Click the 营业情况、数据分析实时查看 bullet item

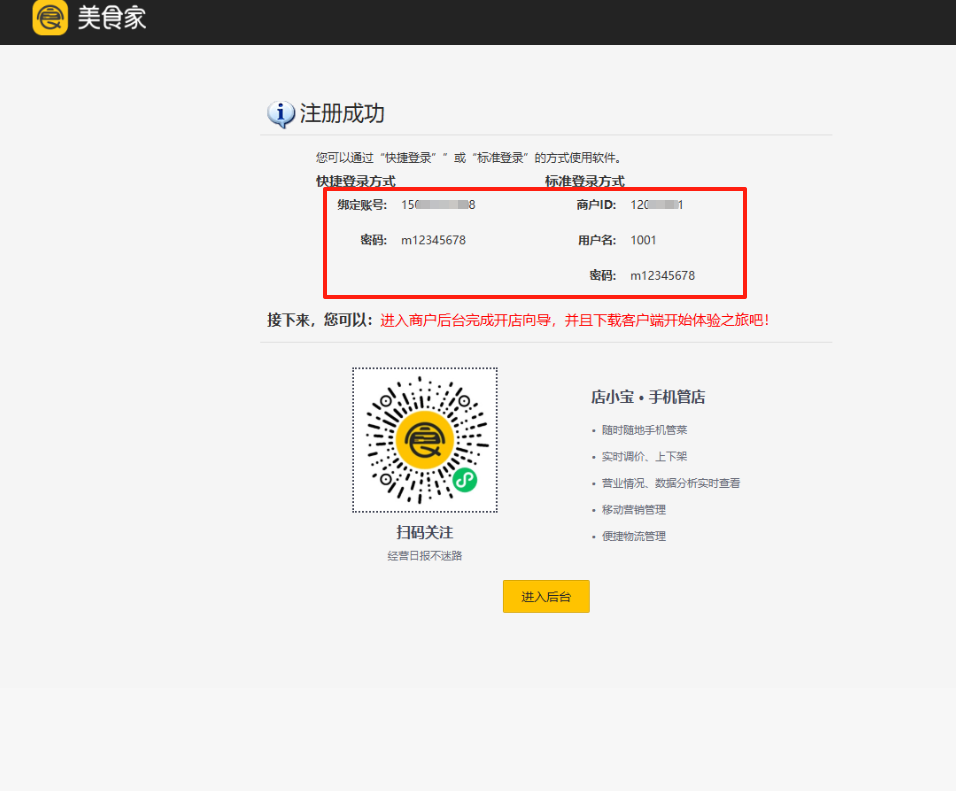point(670,483)
